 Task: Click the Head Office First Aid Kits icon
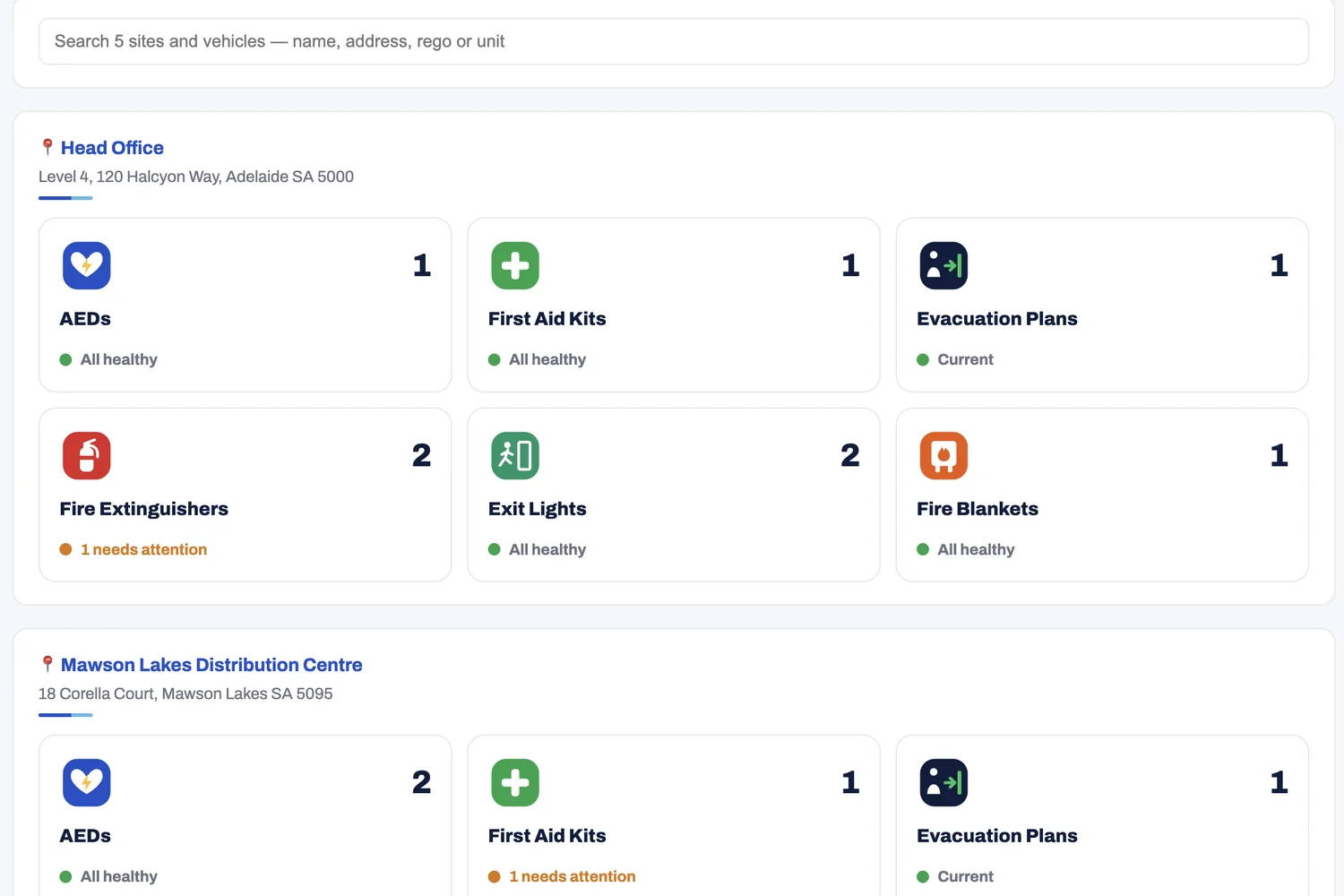[515, 265]
